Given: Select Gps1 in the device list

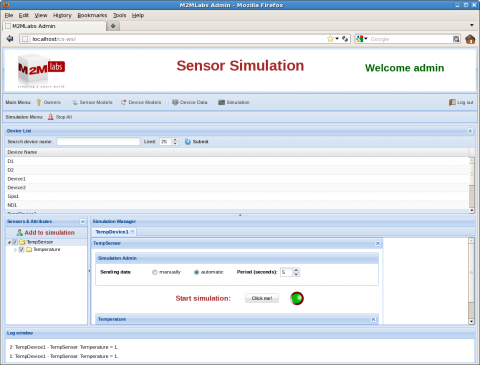Looking at the screenshot, I should [237, 196].
